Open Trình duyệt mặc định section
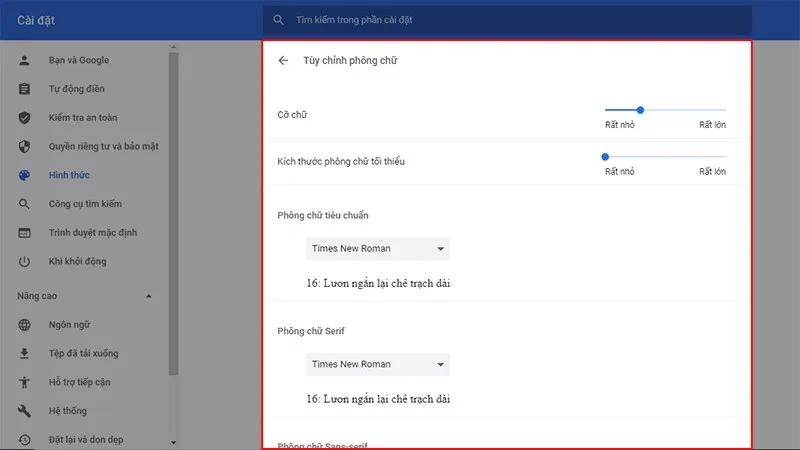Image resolution: width=800 pixels, height=450 pixels. tap(93, 233)
